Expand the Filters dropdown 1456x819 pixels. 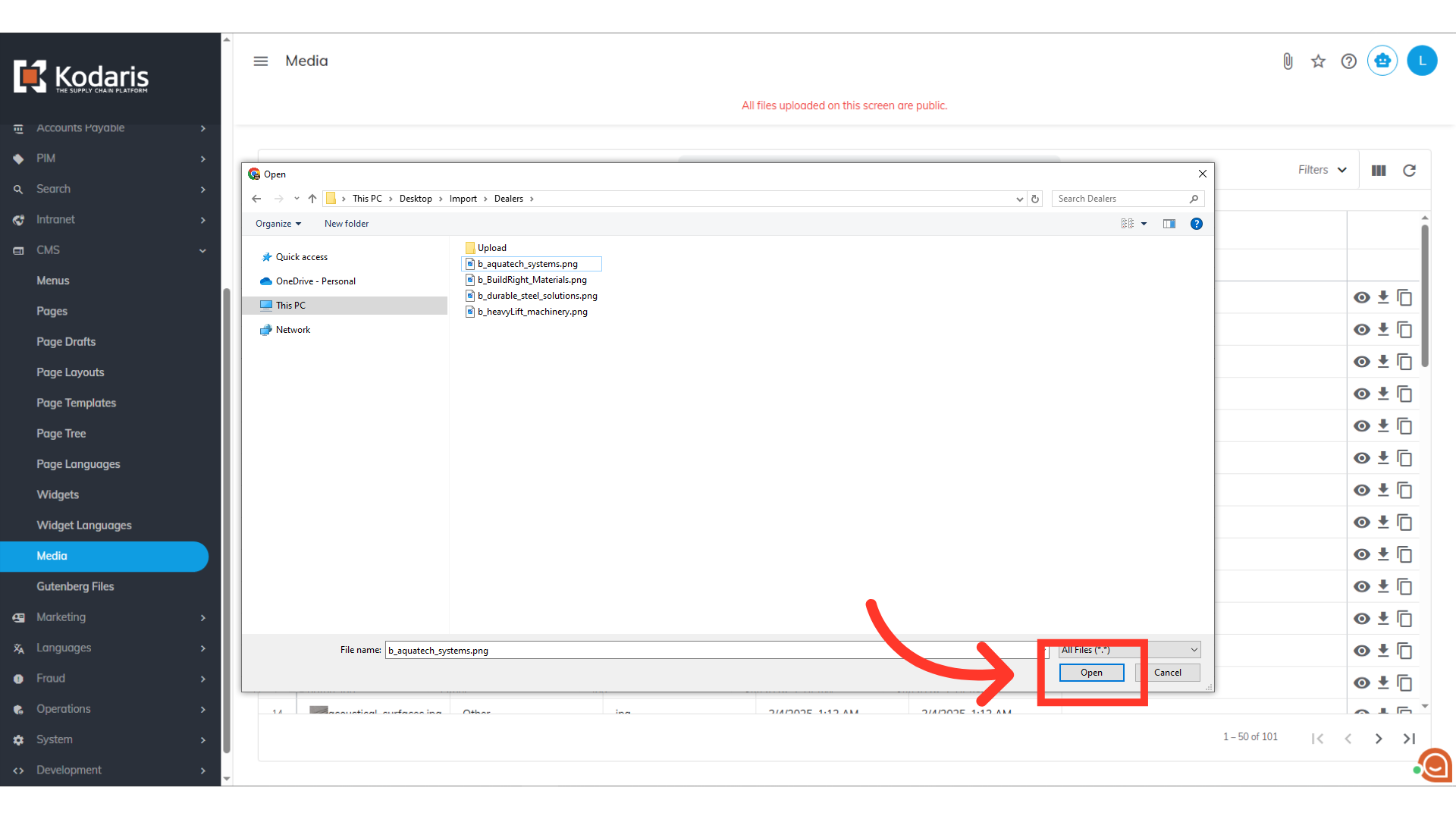coord(1322,170)
